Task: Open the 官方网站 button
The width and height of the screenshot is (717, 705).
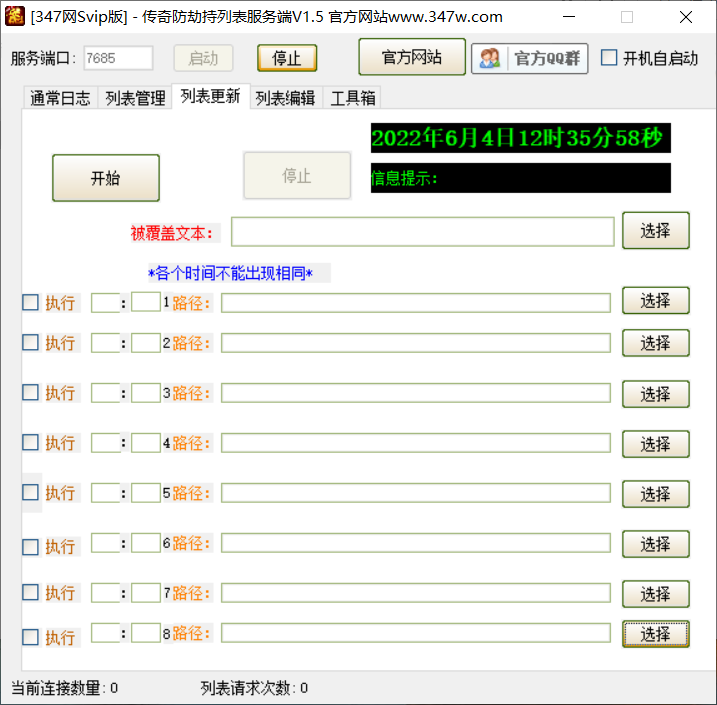Action: coord(412,57)
